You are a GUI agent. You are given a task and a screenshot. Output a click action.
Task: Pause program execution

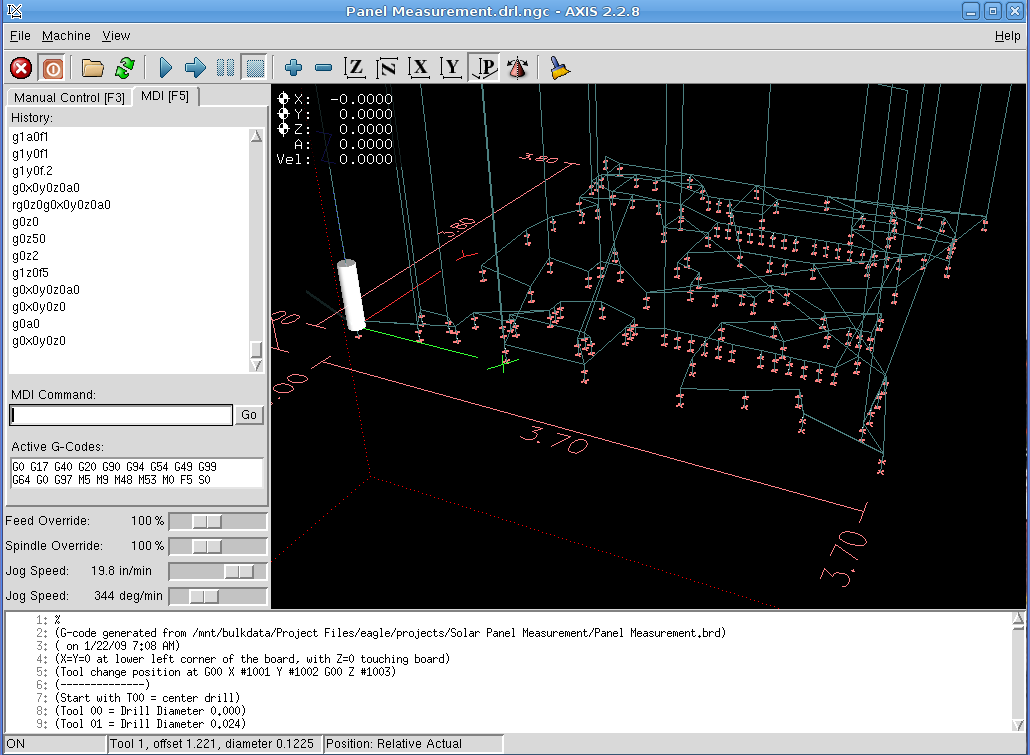(x=226, y=68)
